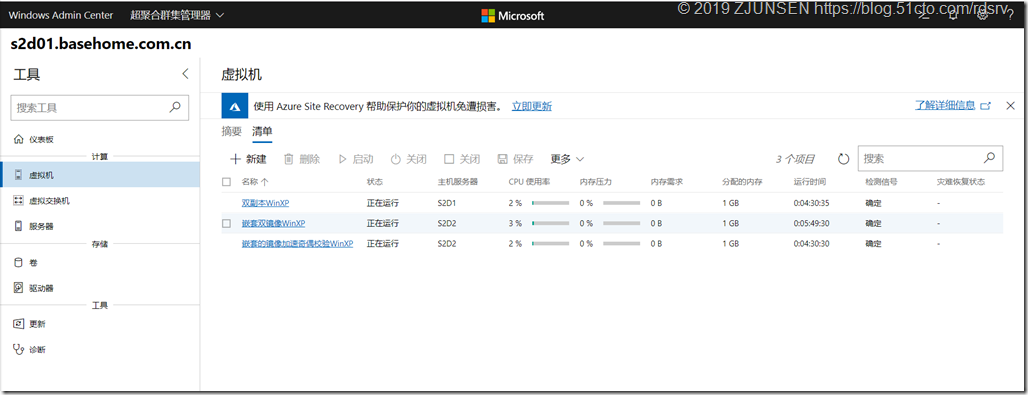Sort by the 状态 column header
The width and height of the screenshot is (1028, 395).
tap(375, 182)
